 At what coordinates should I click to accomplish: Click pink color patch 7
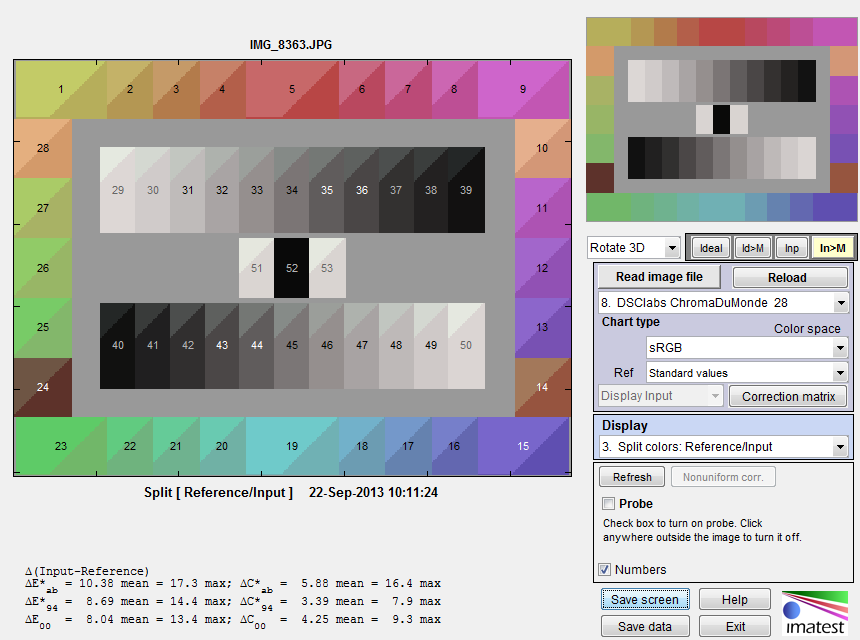(408, 89)
